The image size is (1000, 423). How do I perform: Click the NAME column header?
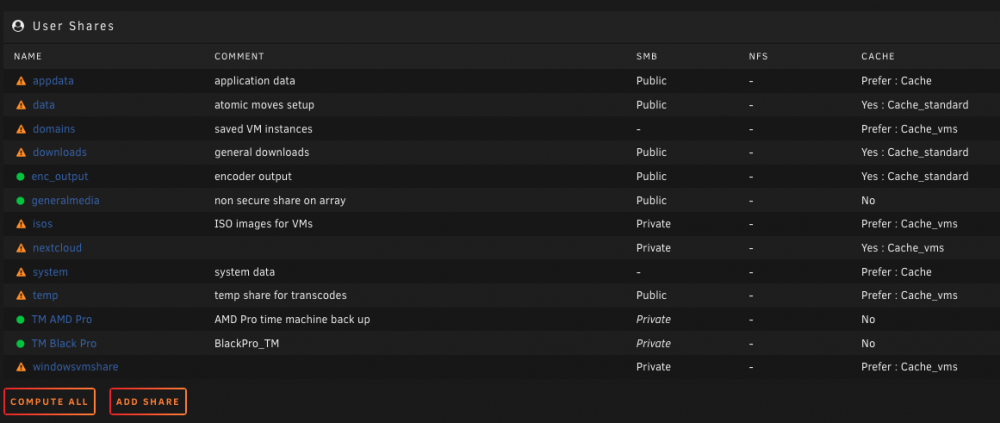pyautogui.click(x=27, y=56)
